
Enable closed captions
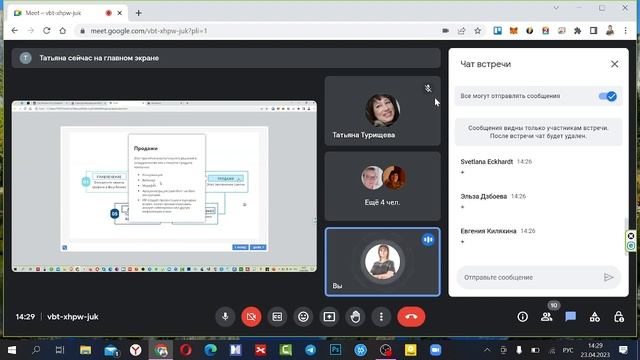pos(277,317)
